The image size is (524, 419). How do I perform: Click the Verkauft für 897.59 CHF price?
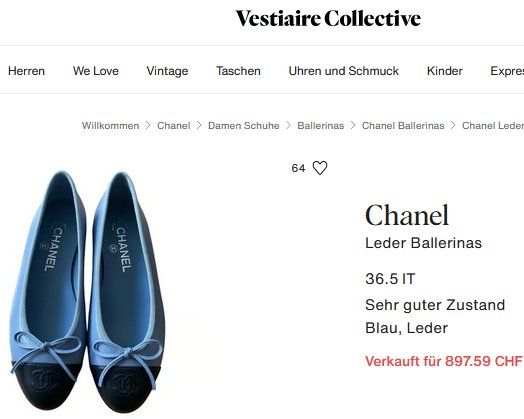point(443,361)
